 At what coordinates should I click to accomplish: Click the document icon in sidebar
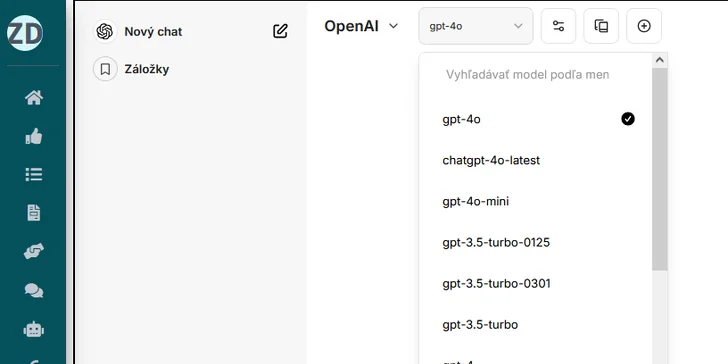(x=34, y=213)
